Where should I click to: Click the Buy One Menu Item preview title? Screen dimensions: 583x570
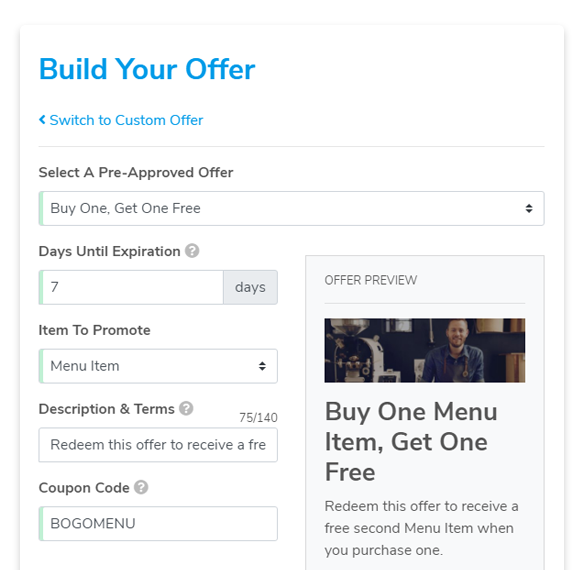point(411,442)
